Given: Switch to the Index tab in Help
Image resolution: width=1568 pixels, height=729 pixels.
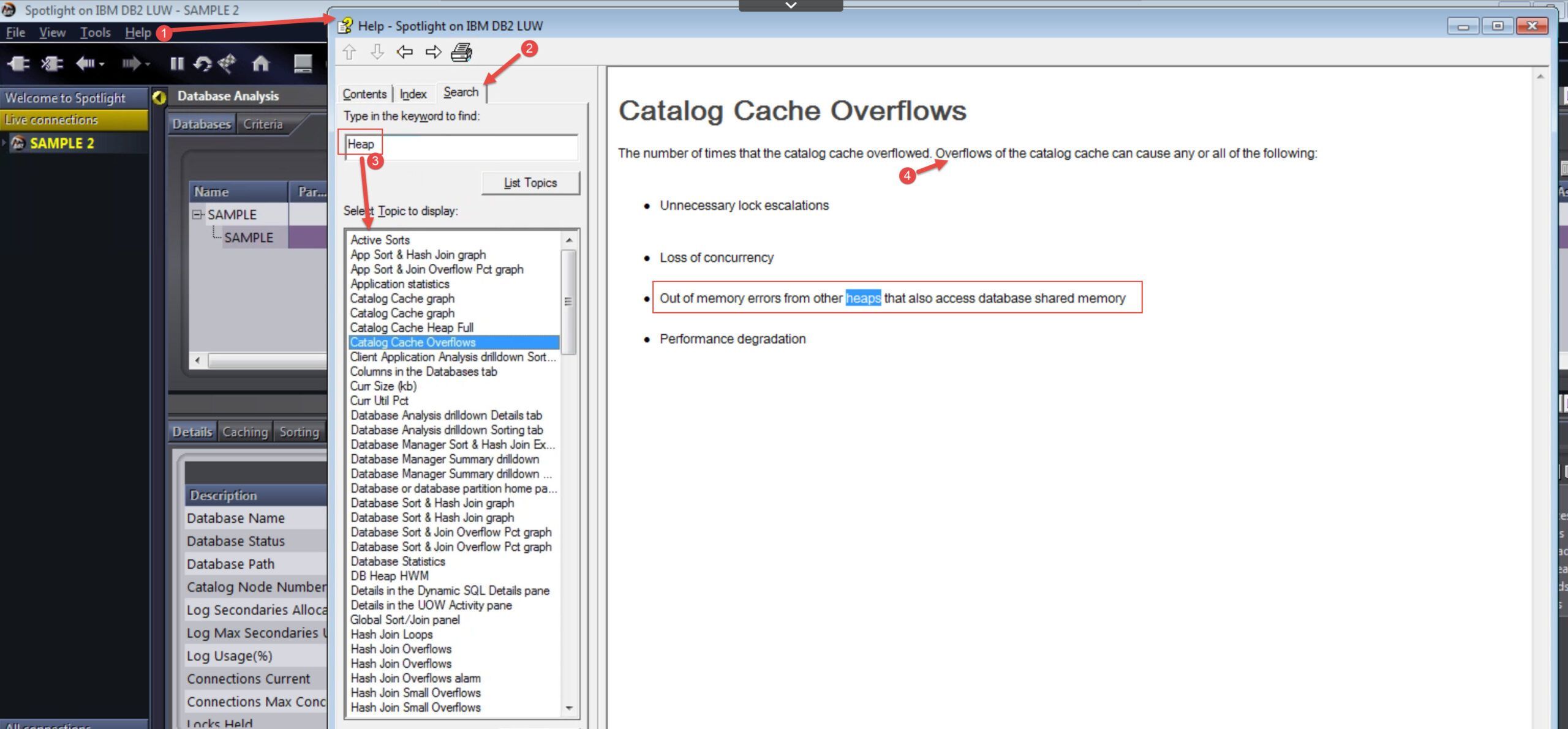Looking at the screenshot, I should [x=413, y=94].
